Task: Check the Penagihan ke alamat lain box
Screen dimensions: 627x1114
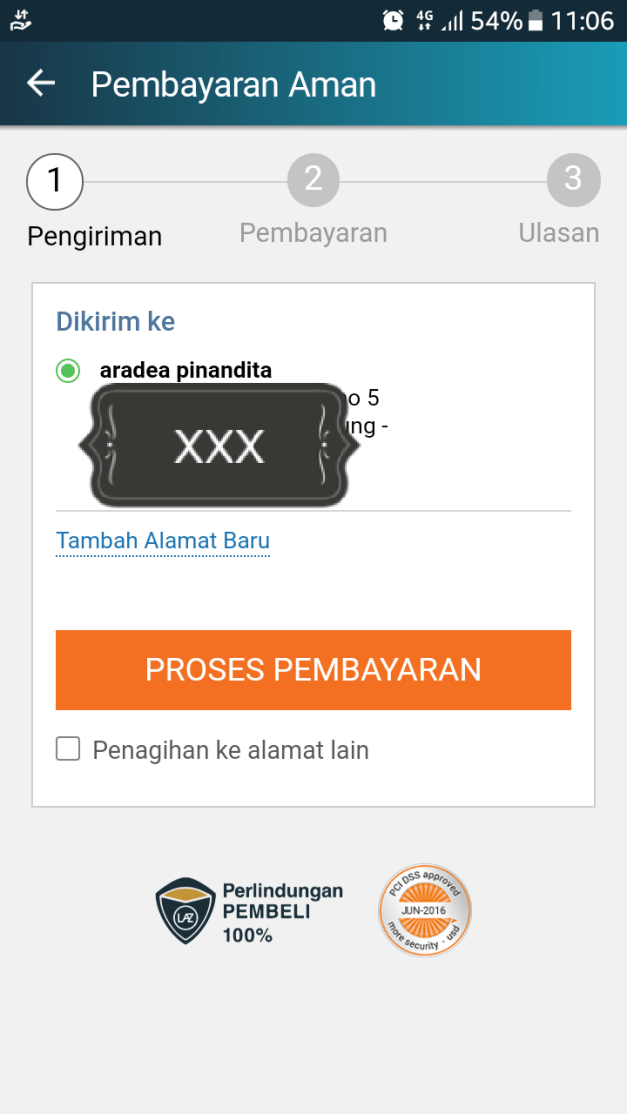Action: click(x=68, y=749)
